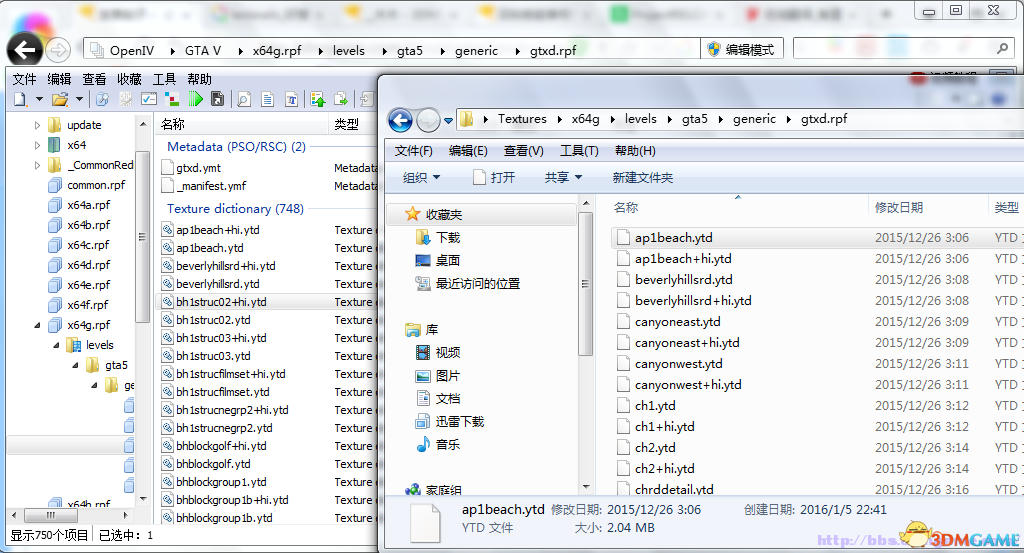This screenshot has height=553, width=1024.
Task: Expand the x64 node in OpenIV tree
Action: click(x=37, y=145)
